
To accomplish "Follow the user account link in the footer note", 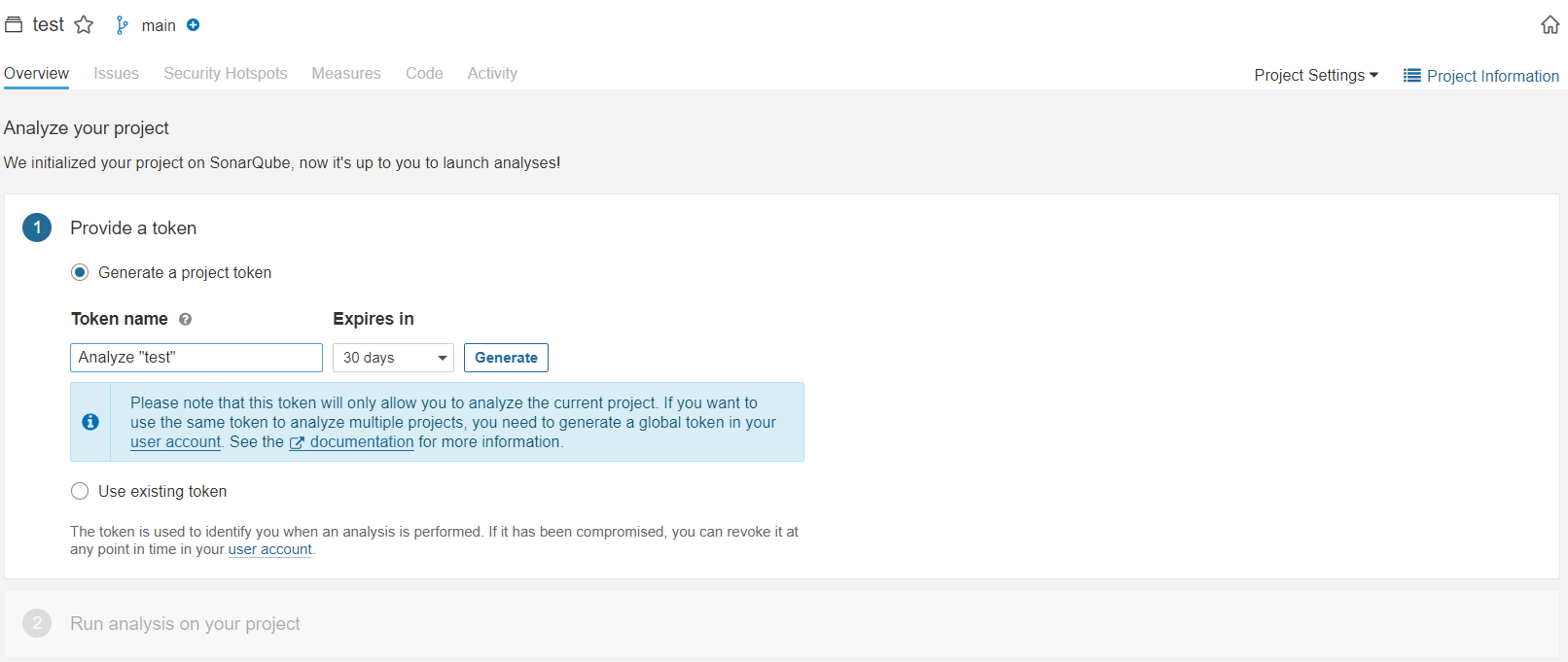I will click(269, 550).
